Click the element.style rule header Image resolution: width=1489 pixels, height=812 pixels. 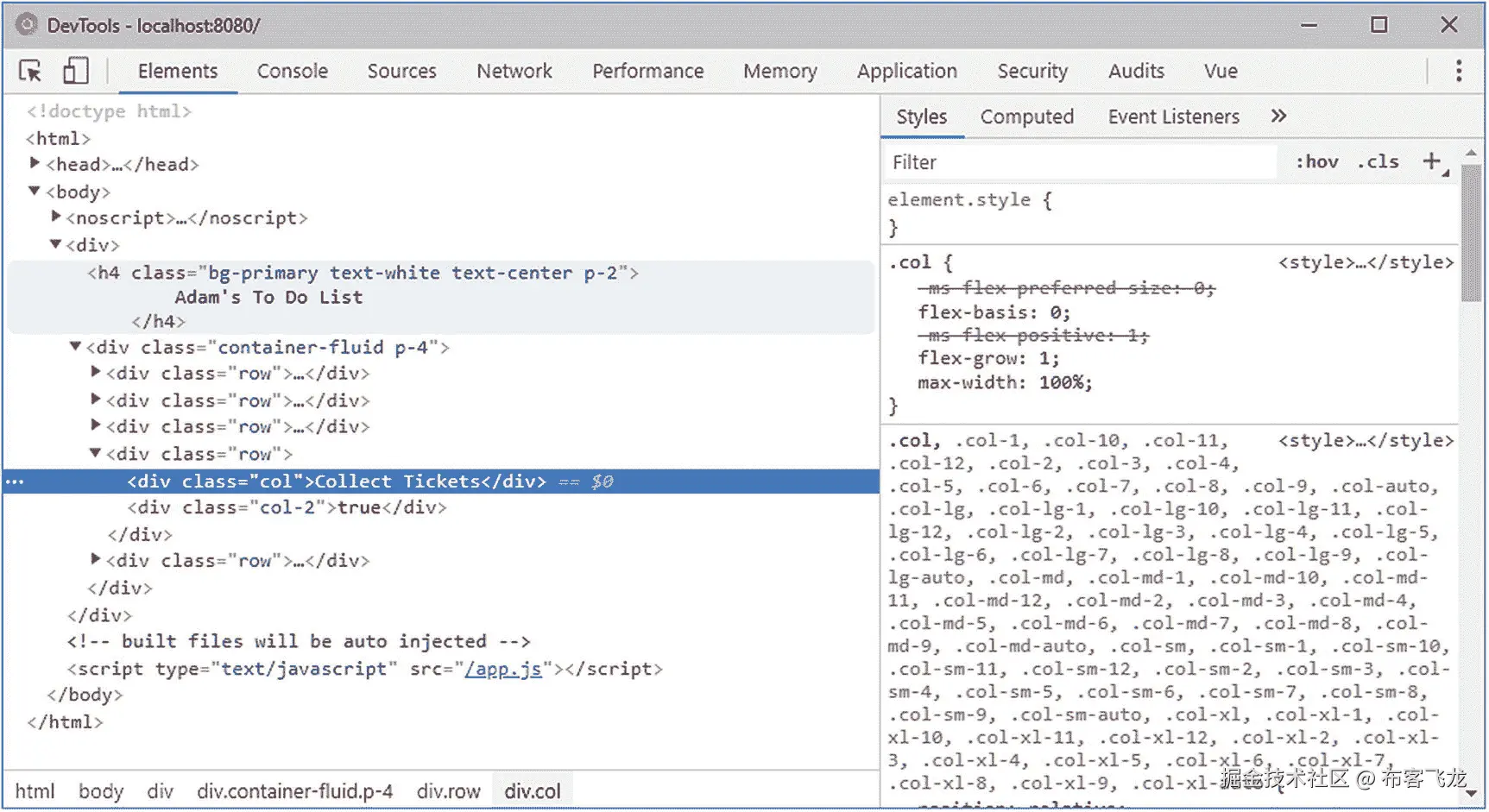[x=970, y=200]
